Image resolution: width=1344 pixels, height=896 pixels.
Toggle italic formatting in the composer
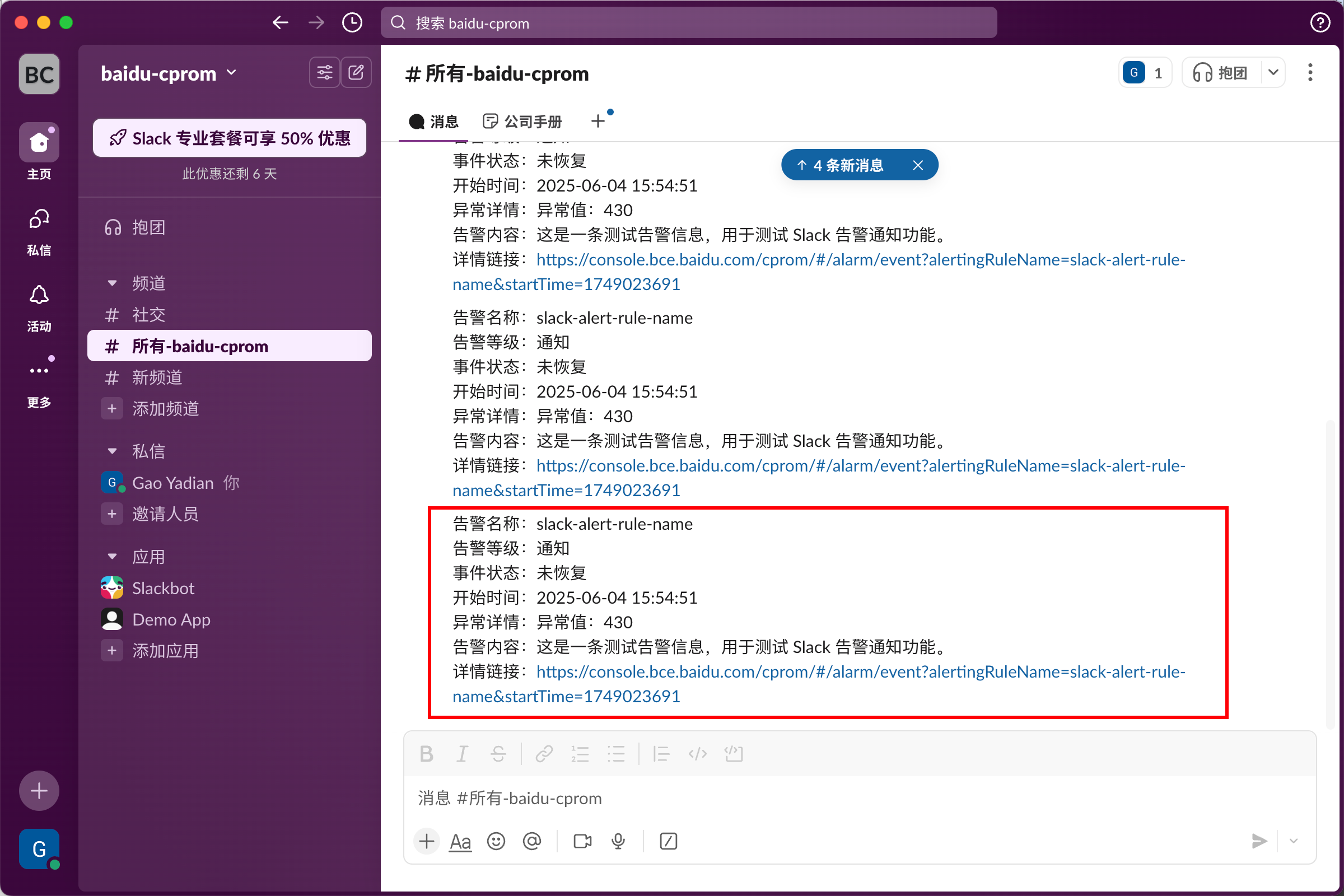(x=463, y=754)
